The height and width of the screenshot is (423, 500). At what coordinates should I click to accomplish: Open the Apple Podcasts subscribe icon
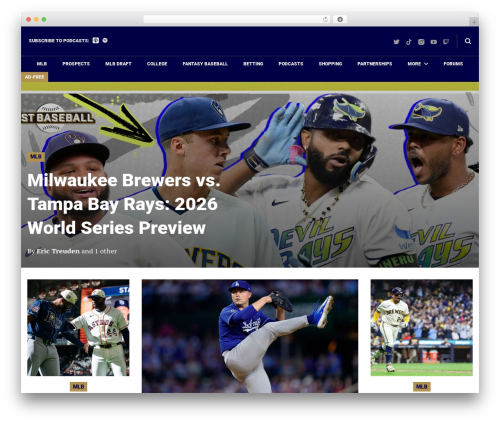tap(96, 40)
